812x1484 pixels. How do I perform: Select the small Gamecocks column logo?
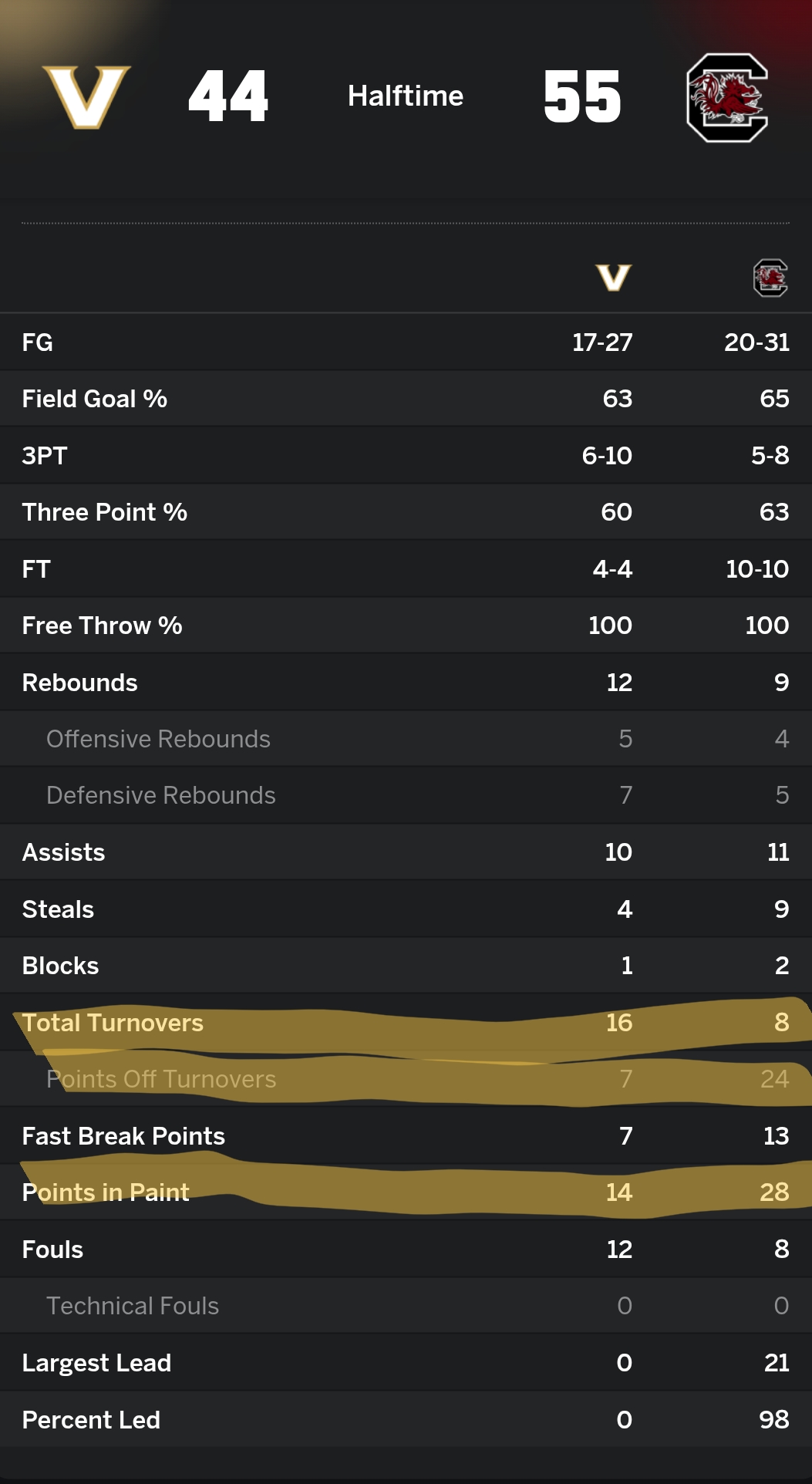coord(770,278)
